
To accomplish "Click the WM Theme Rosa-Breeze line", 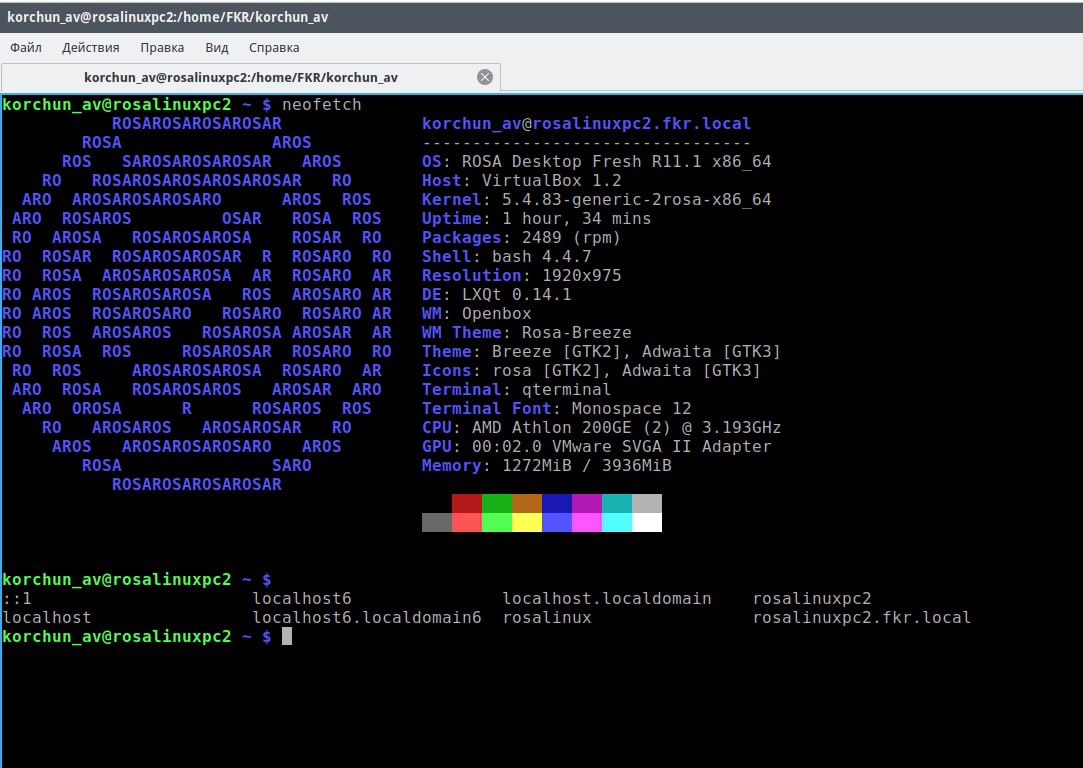I will click(526, 332).
